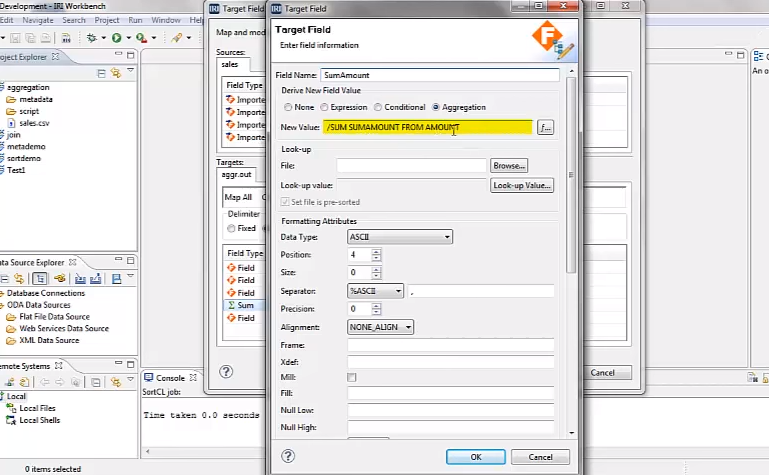The width and height of the screenshot is (769, 475).
Task: Switch to the Console tab
Action: point(170,378)
